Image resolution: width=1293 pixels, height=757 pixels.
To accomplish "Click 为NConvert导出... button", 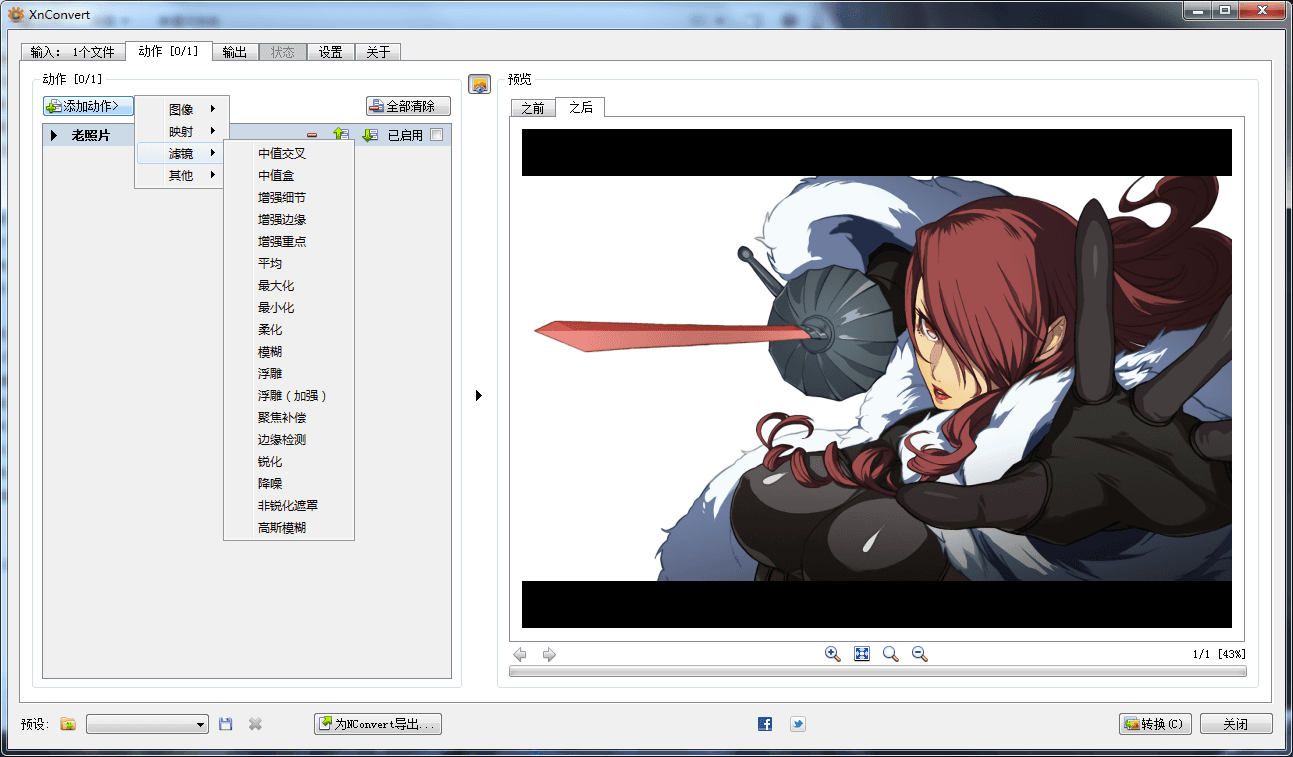I will [x=378, y=724].
